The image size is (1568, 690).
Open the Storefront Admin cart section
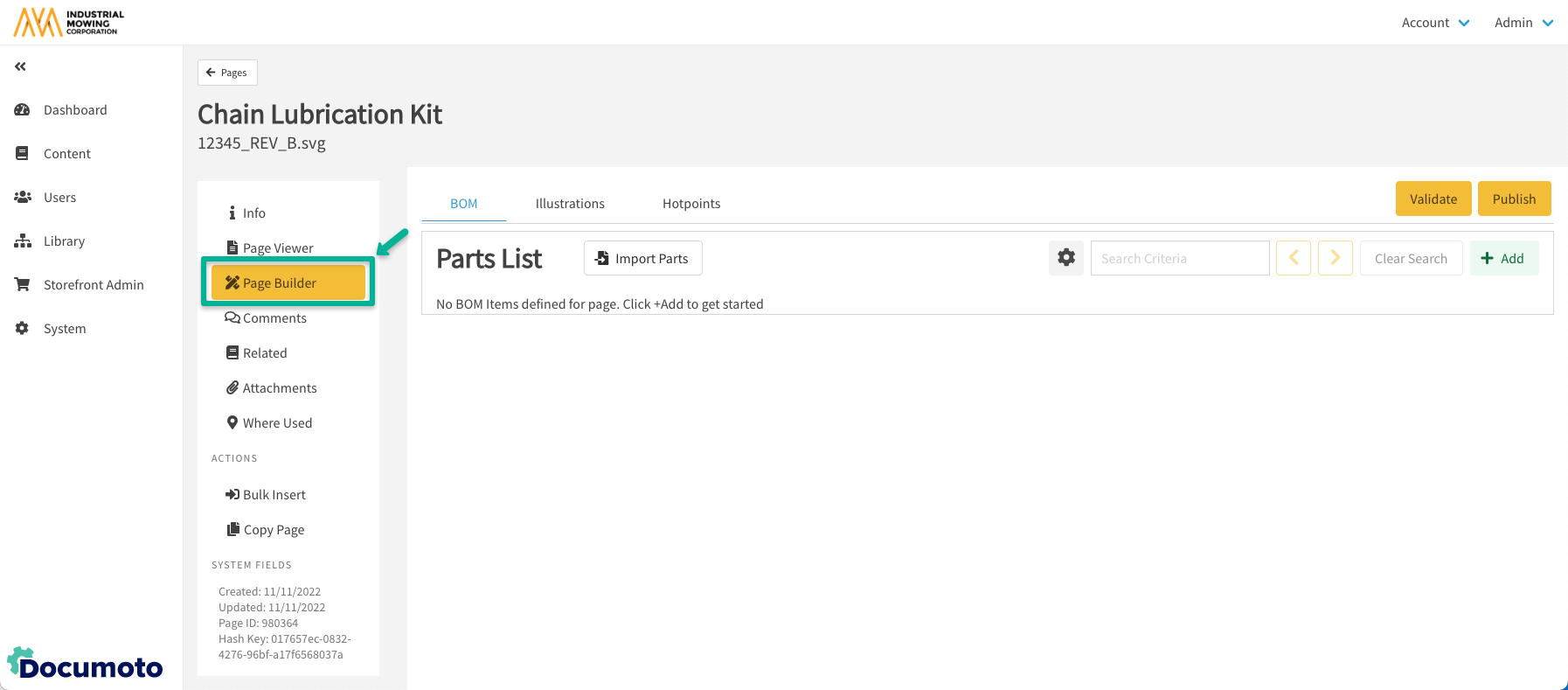pyautogui.click(x=94, y=285)
